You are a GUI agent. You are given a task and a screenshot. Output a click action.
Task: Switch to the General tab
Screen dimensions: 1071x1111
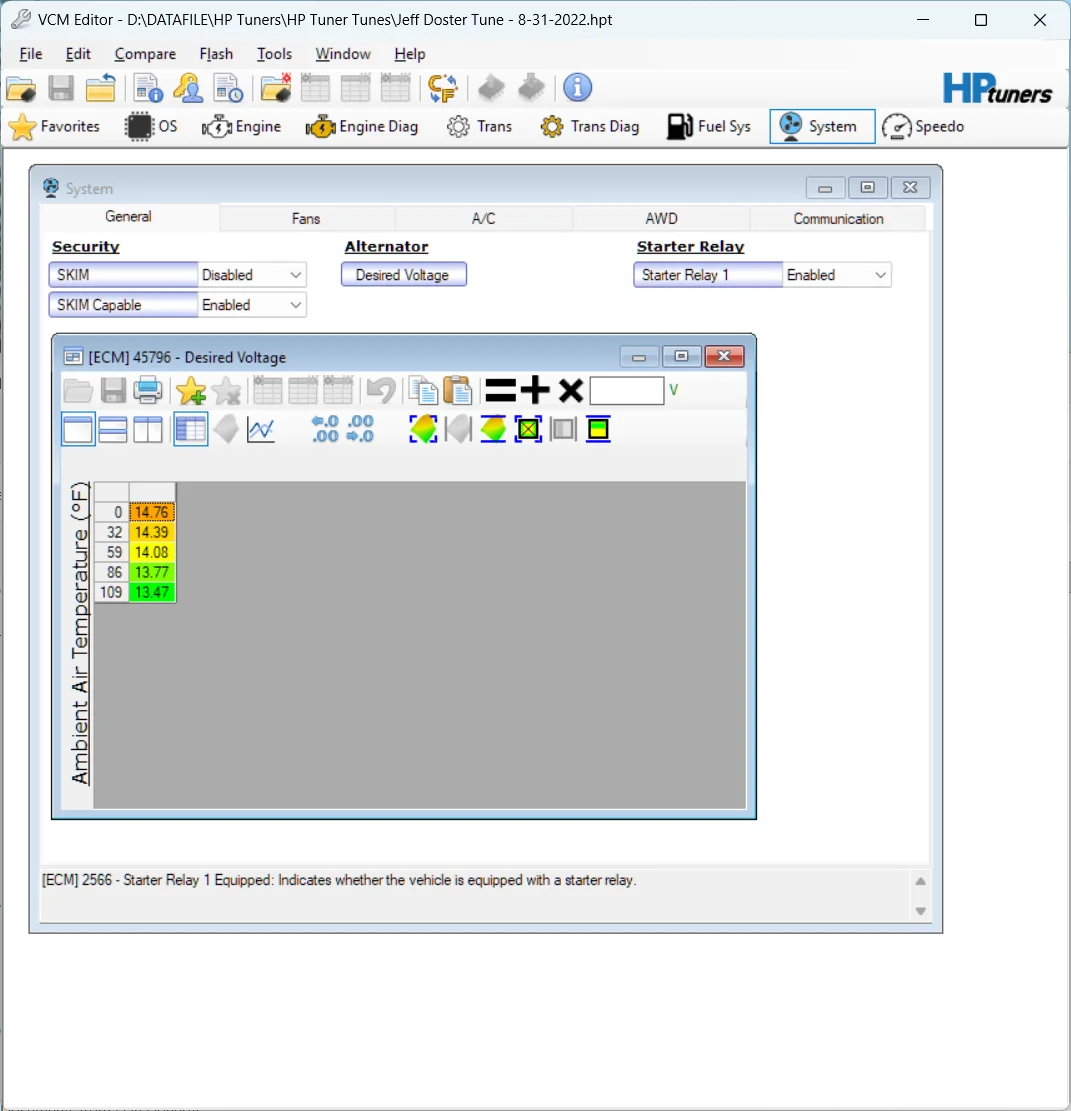point(128,217)
